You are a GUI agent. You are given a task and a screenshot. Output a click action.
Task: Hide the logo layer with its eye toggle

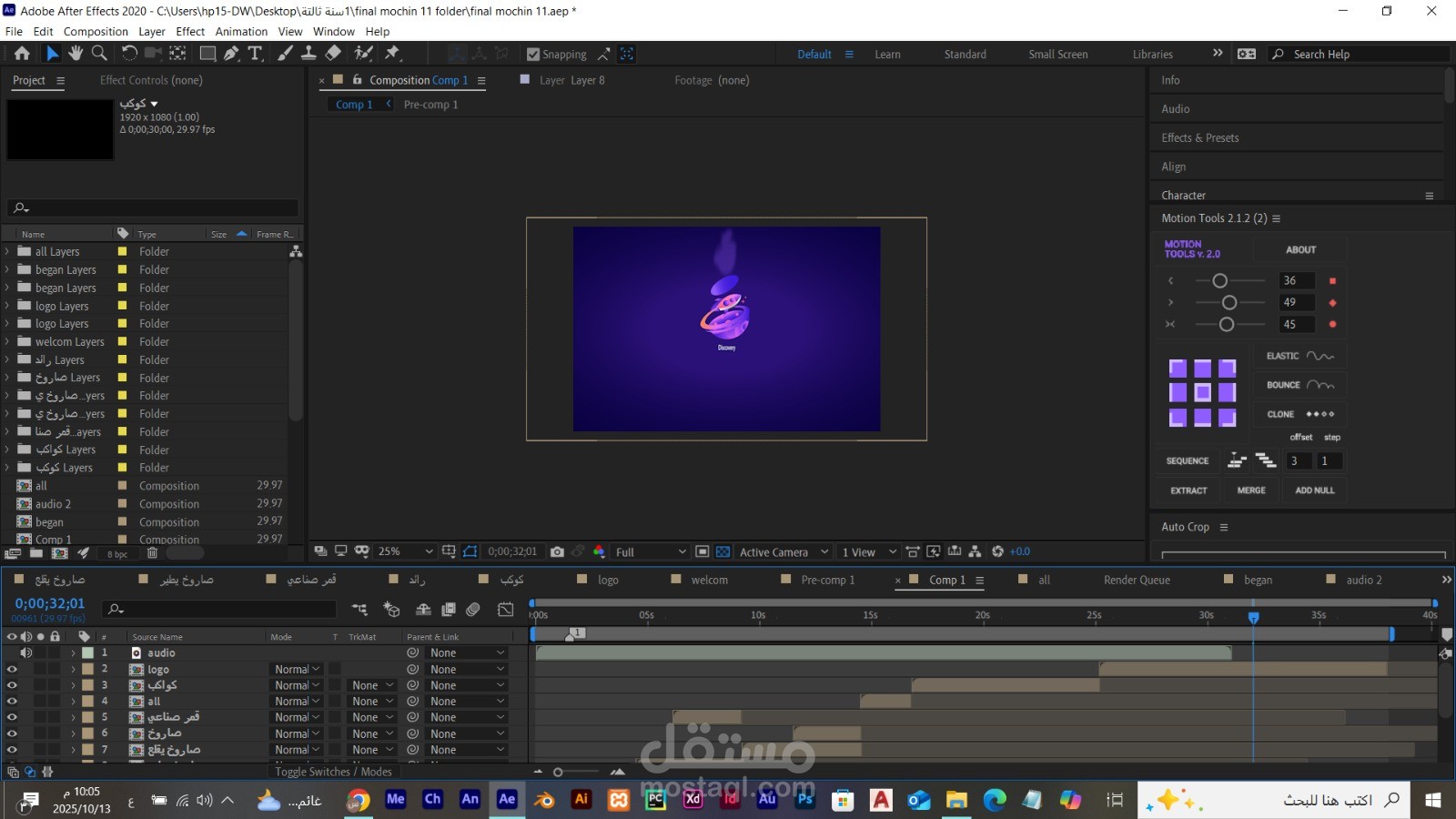coord(12,669)
